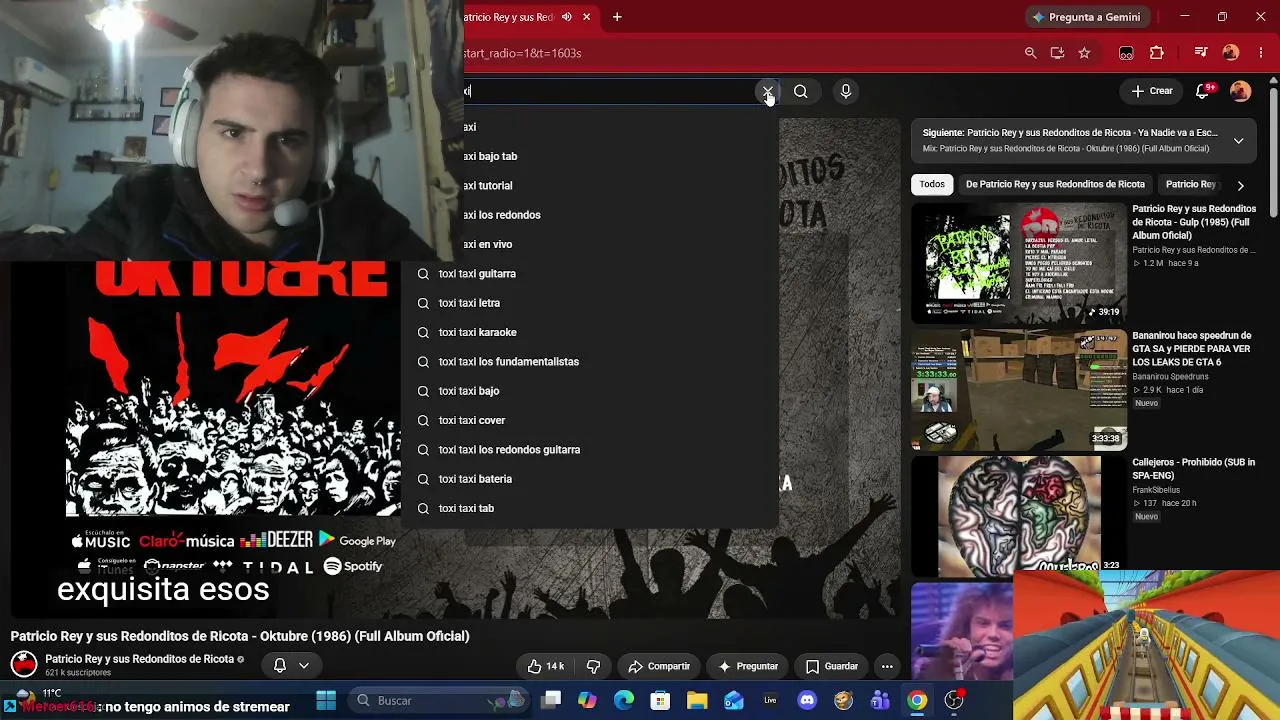Focus the address bar URL text
1280x720 pixels.
[523, 53]
